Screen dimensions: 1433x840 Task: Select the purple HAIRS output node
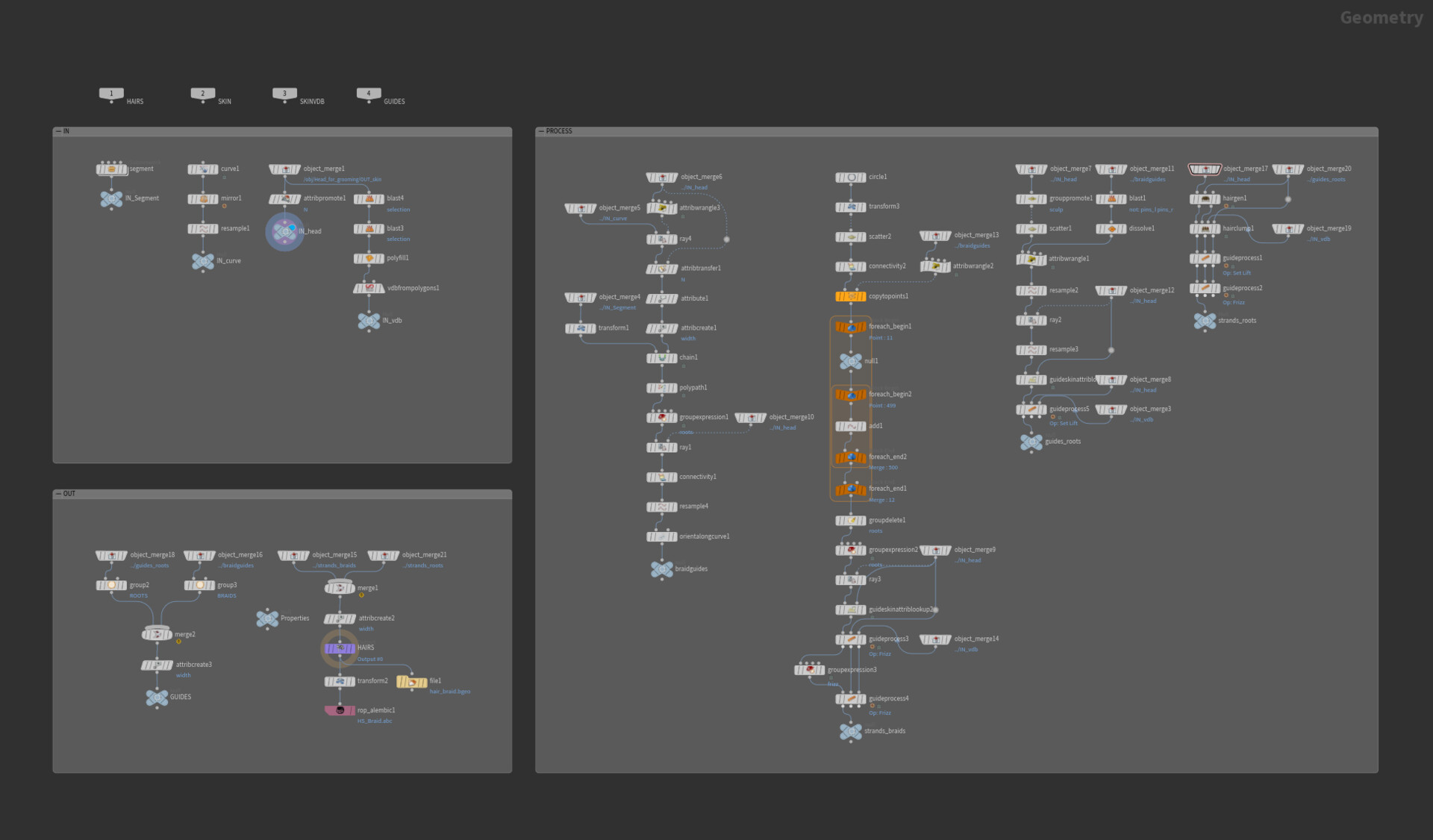340,648
